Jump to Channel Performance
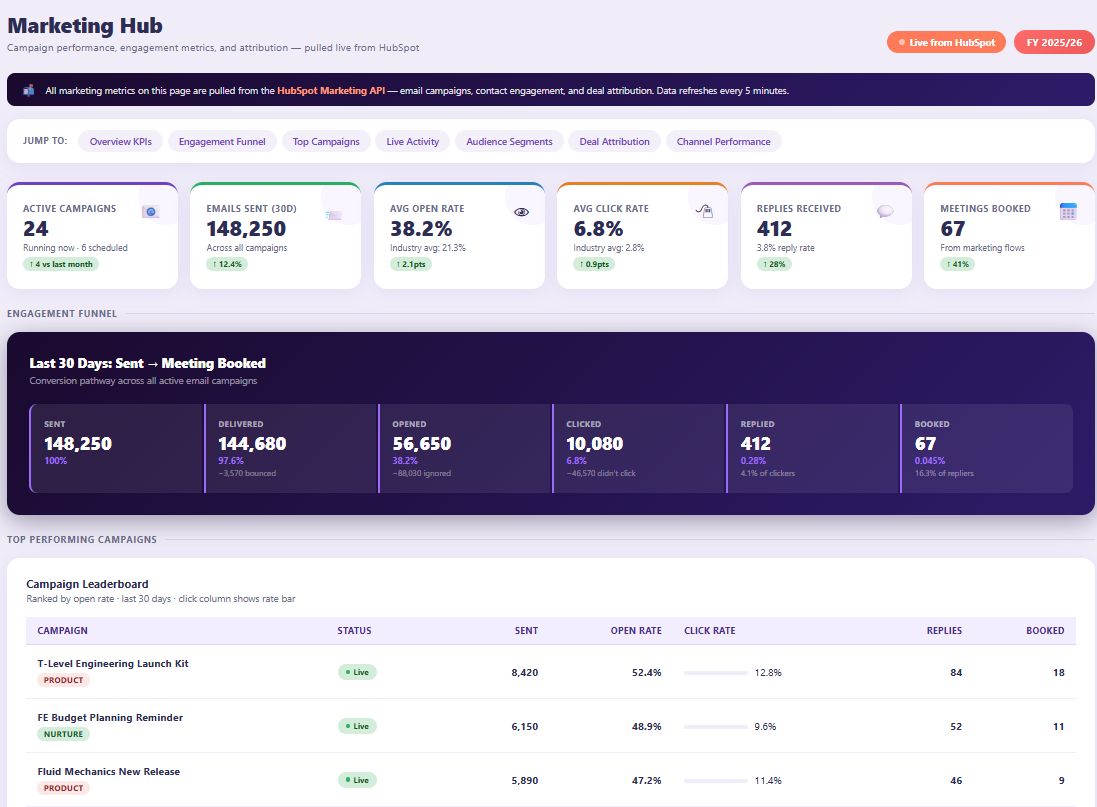Screen dimensions: 1097x807 coord(723,141)
